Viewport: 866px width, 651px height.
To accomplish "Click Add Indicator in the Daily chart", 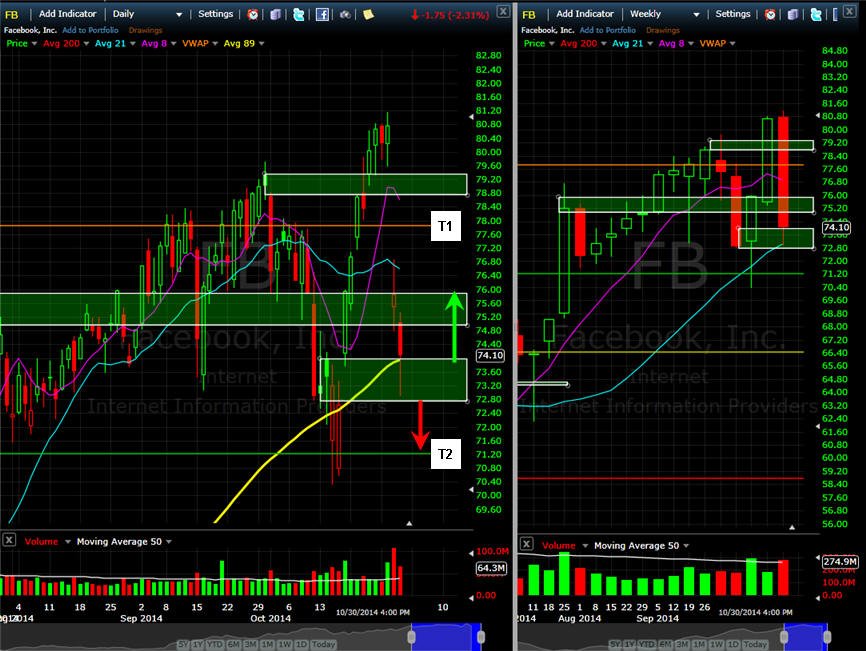I will pos(67,14).
